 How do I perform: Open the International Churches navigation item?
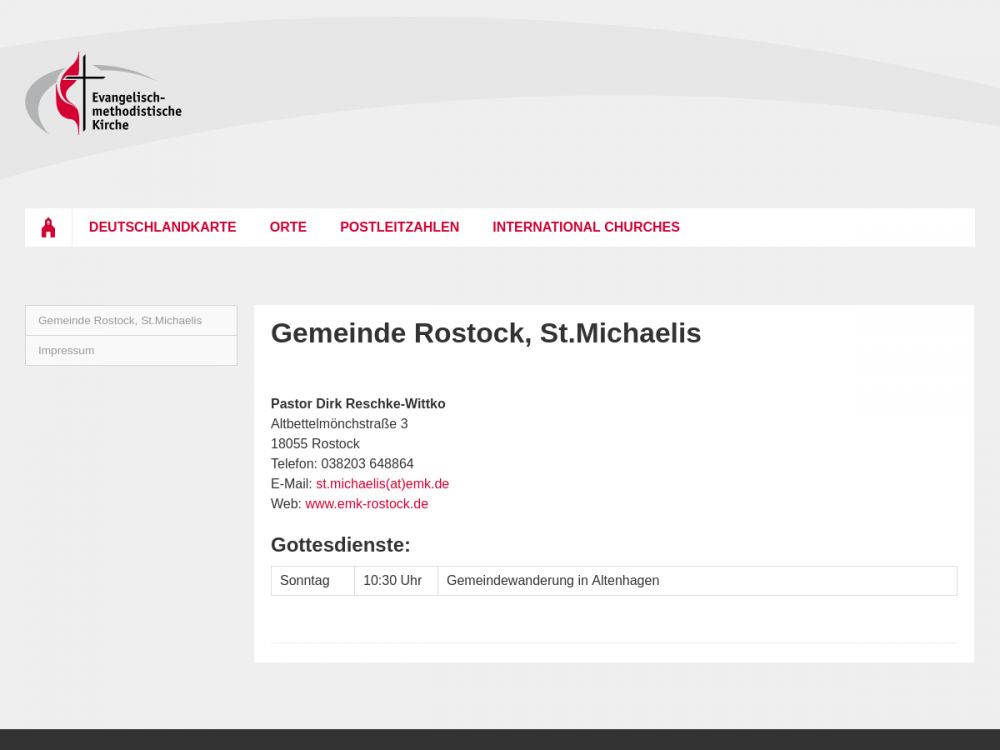pyautogui.click(x=585, y=227)
